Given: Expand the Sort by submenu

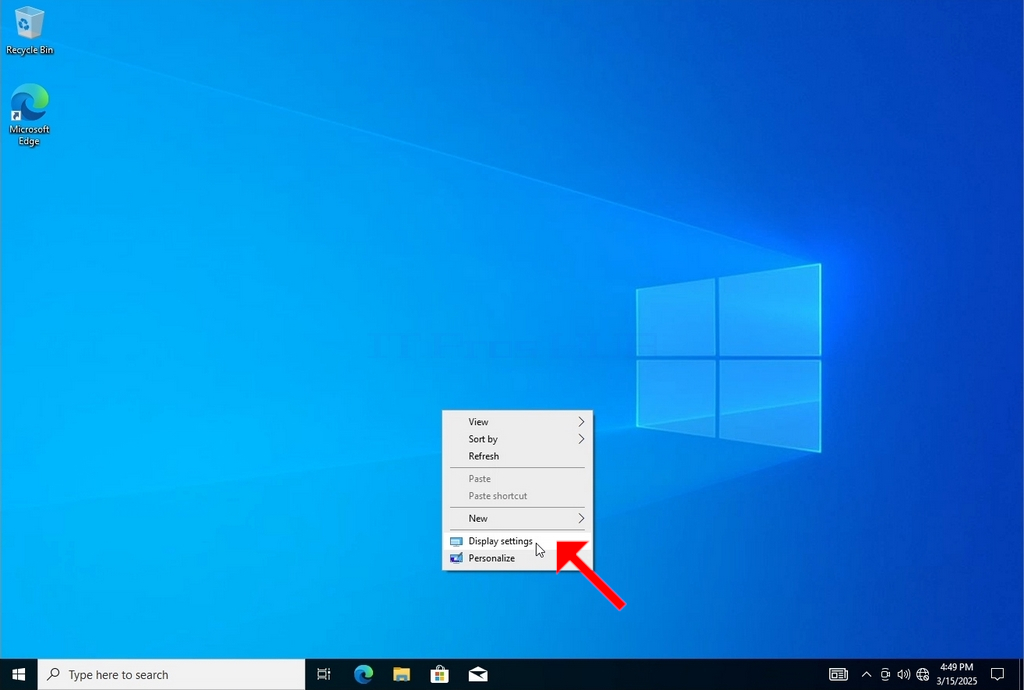Looking at the screenshot, I should coord(517,439).
